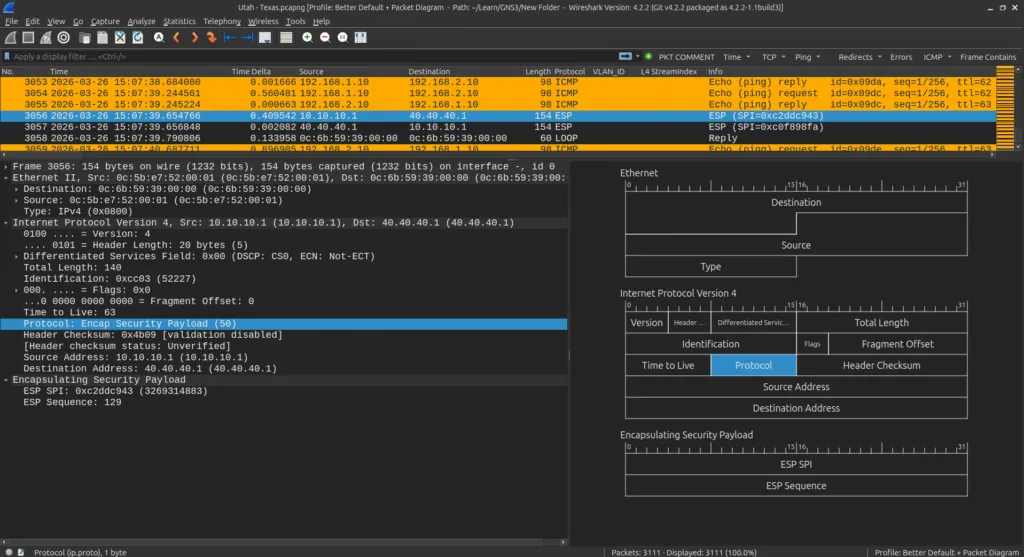
Task: Go to specified packet icon
Action: [212, 38]
